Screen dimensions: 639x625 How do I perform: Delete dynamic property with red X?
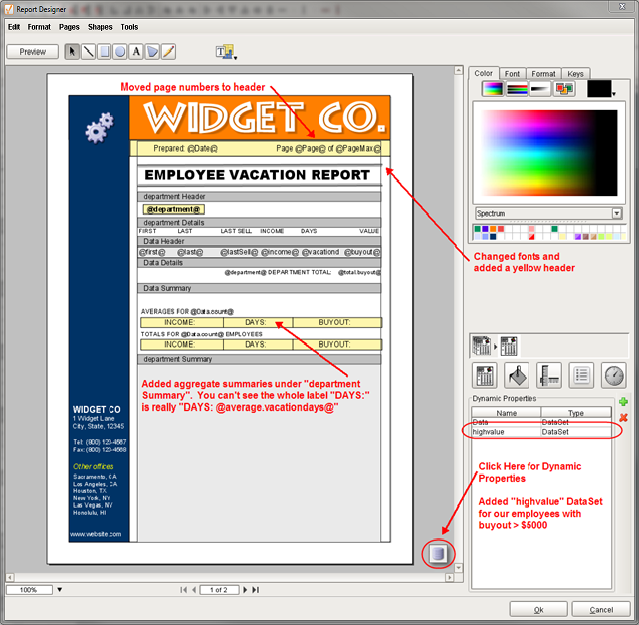(623, 418)
